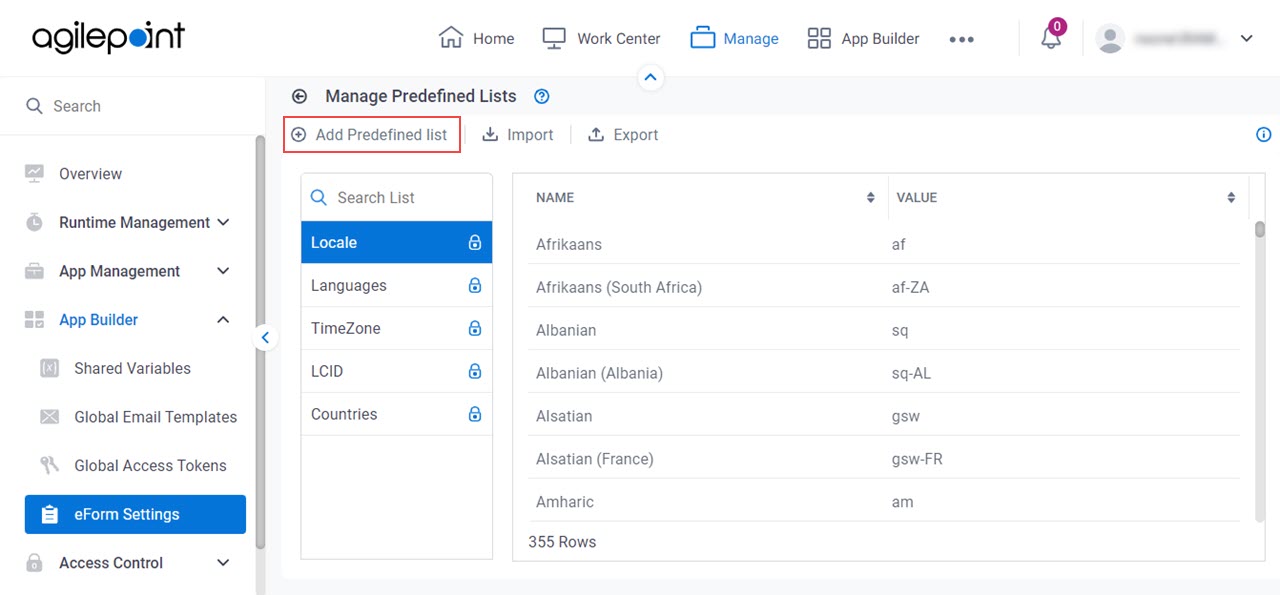
Task: Click Add Predefined list
Action: (371, 134)
